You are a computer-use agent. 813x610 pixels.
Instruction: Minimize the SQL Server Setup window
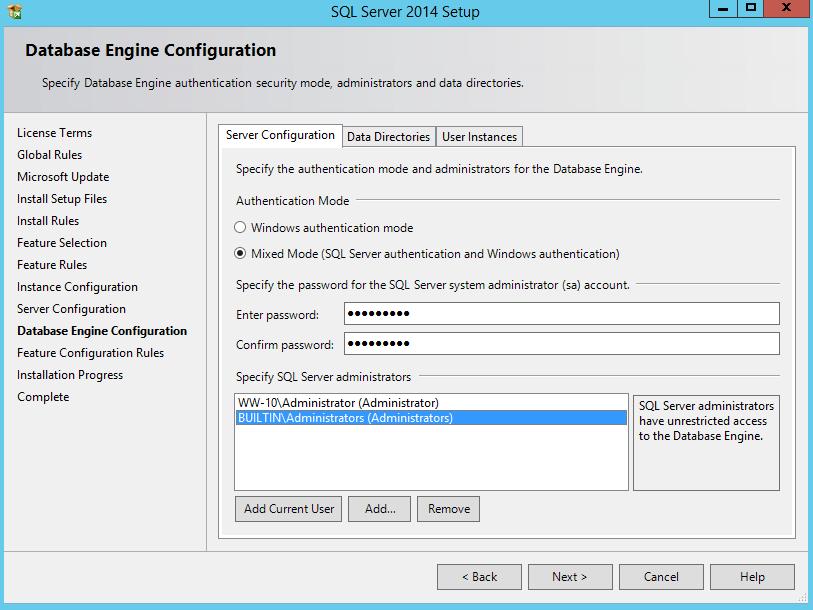coord(723,9)
